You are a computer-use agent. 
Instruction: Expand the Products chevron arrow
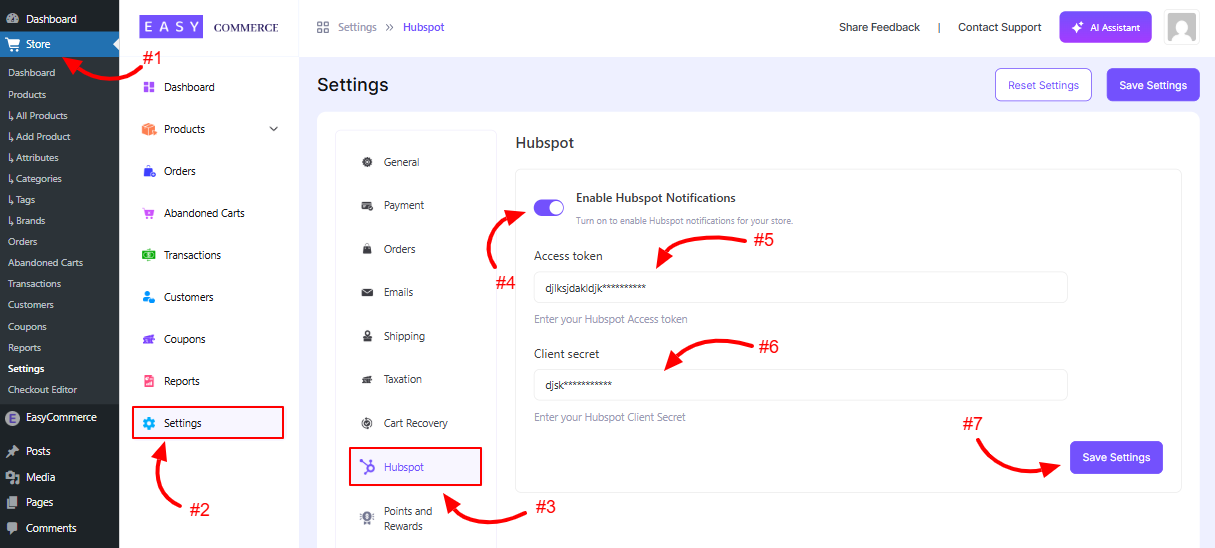274,129
